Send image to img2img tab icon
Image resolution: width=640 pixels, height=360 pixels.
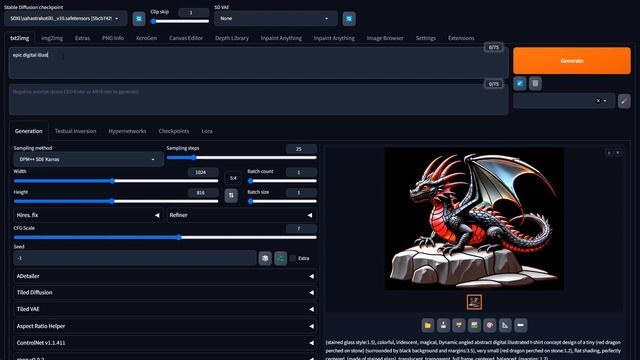click(459, 325)
